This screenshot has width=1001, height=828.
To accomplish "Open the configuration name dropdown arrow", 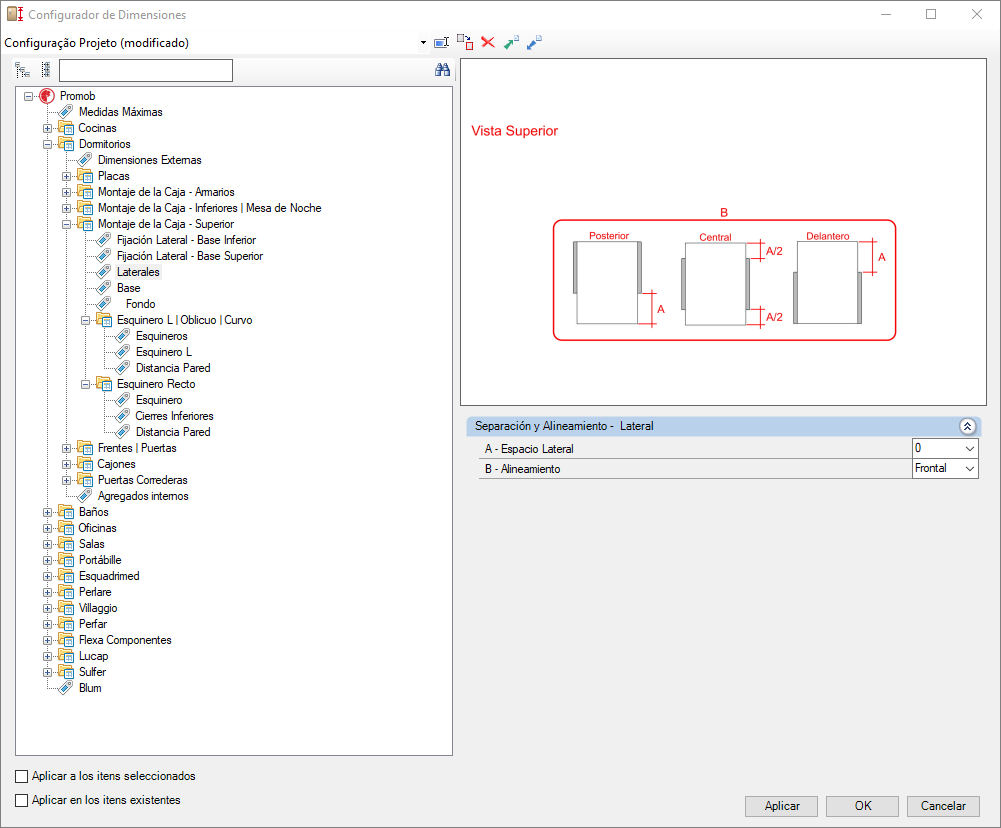I will [x=423, y=43].
